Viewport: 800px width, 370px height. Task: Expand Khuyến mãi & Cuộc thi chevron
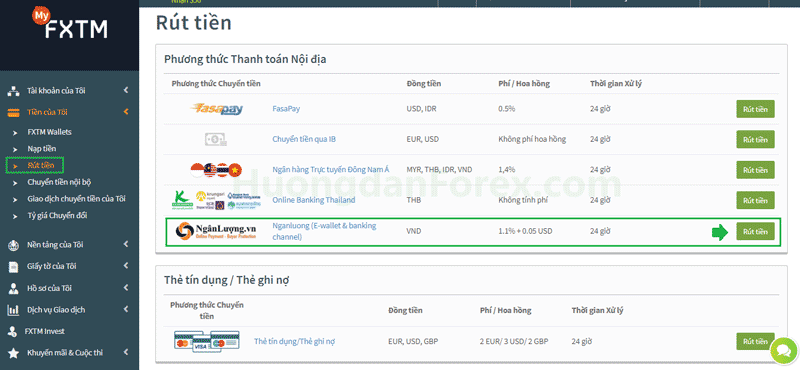pos(126,353)
